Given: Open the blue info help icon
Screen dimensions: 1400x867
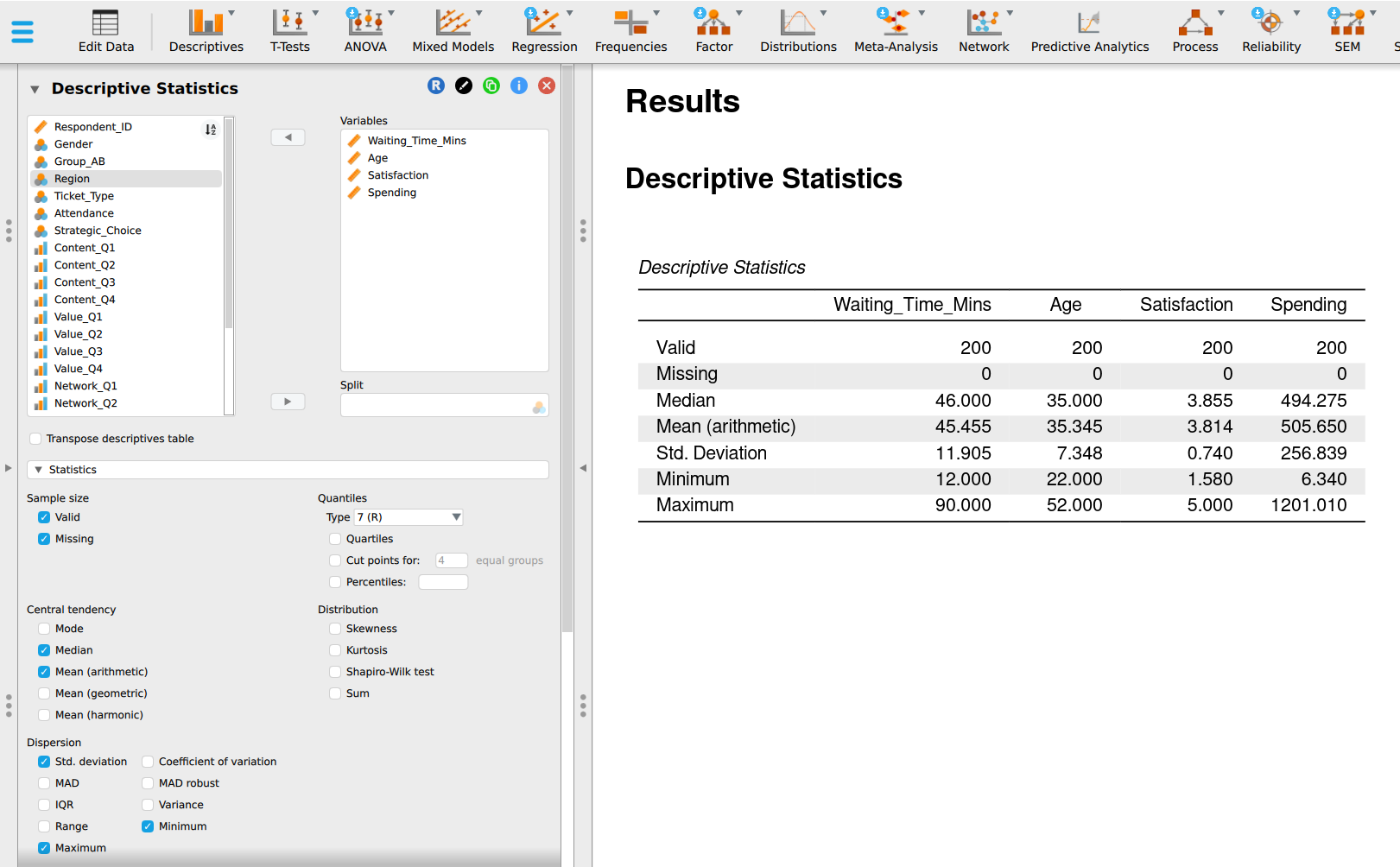Looking at the screenshot, I should (x=519, y=85).
